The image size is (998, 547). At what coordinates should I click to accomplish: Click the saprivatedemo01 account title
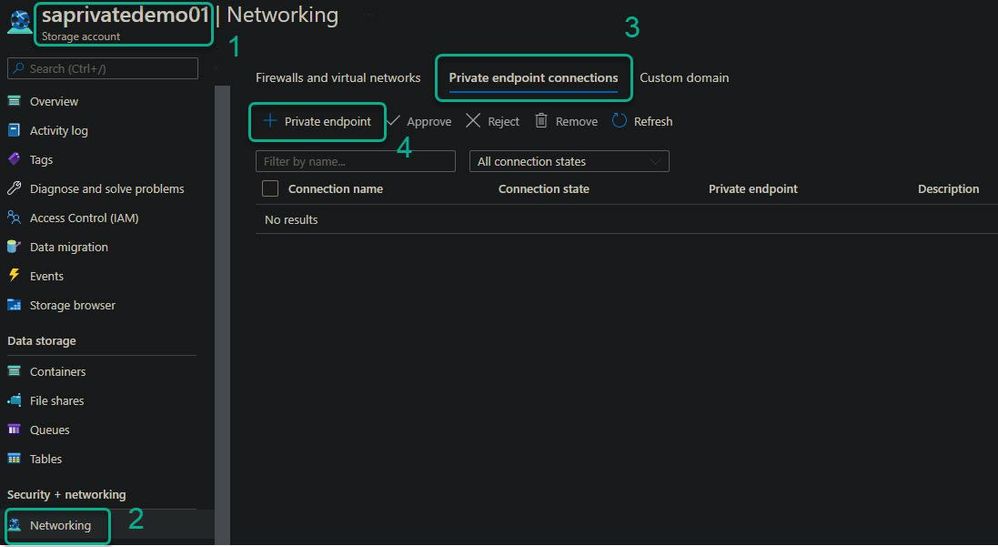coord(125,15)
